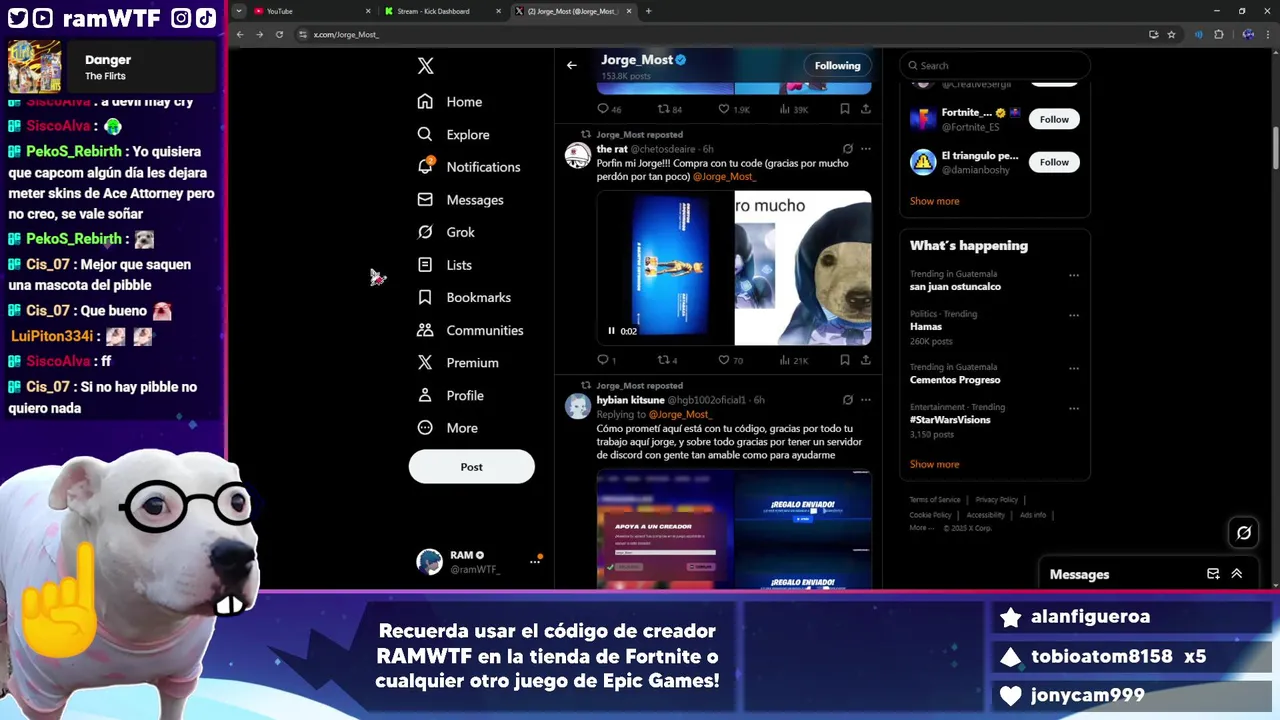Image resolution: width=1280 pixels, height=720 pixels.
Task: Show more trends under What's happening
Action: 934,464
